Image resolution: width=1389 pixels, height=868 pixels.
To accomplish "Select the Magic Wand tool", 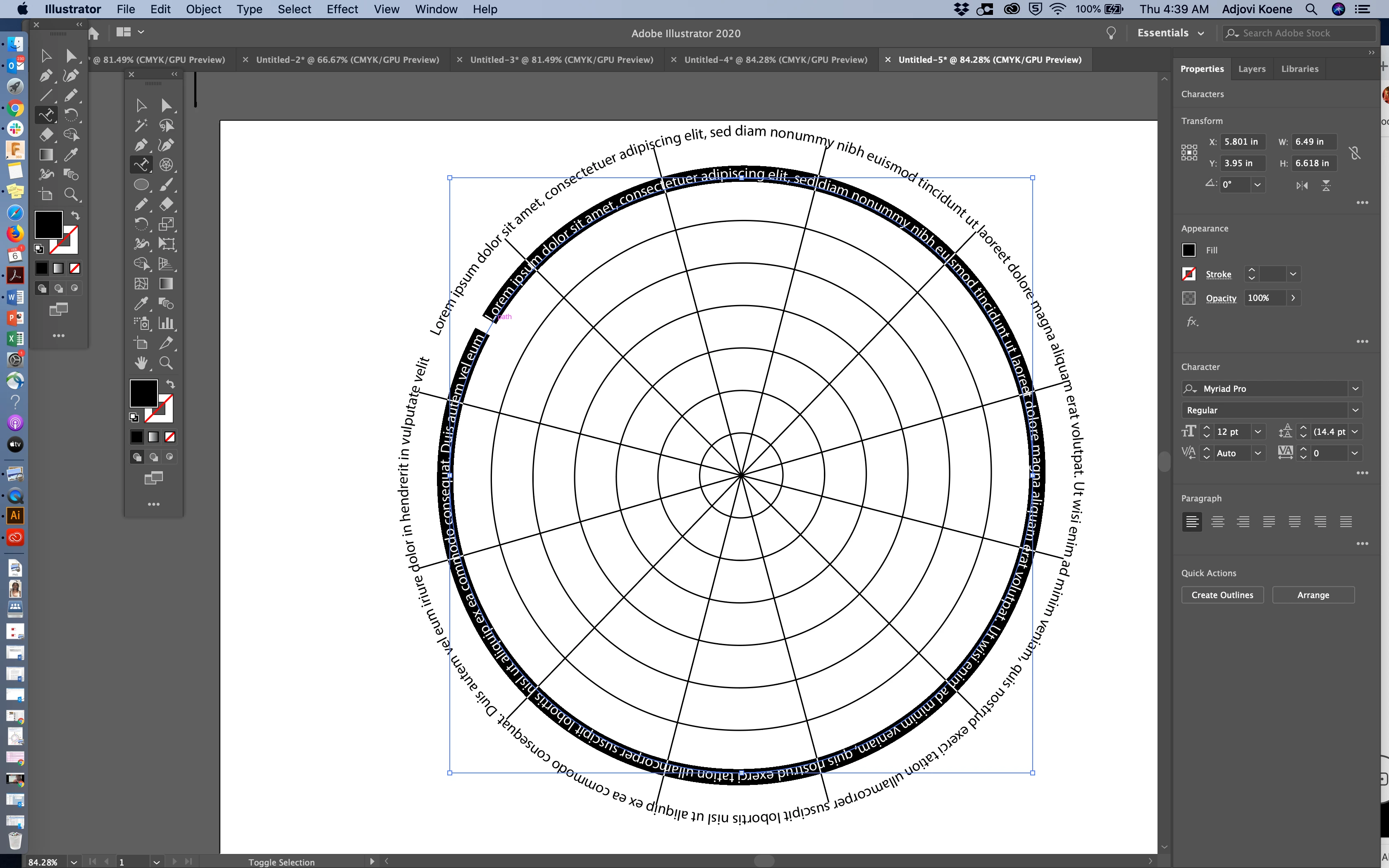I will (141, 125).
